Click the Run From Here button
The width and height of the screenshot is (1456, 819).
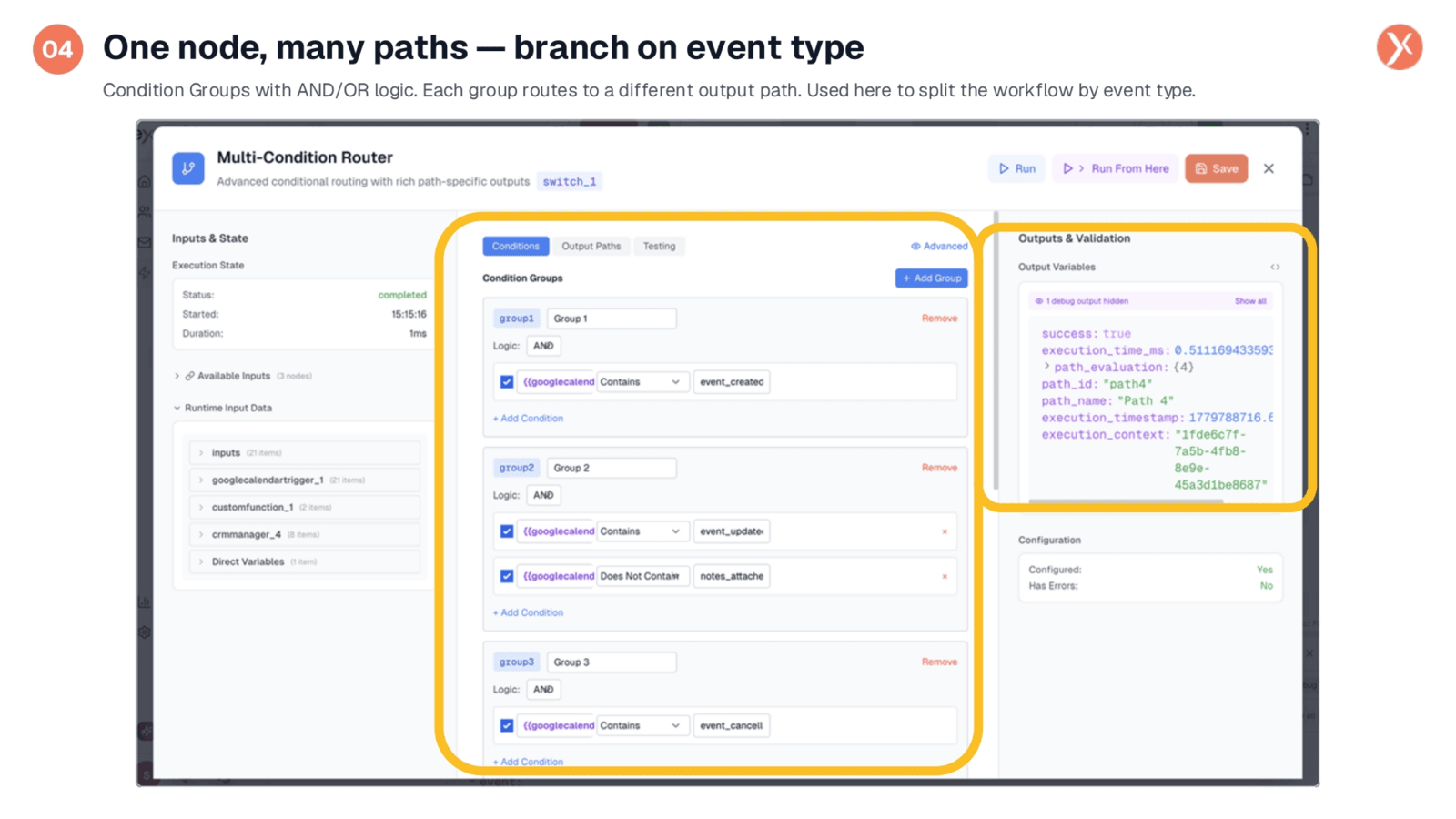[1116, 168]
